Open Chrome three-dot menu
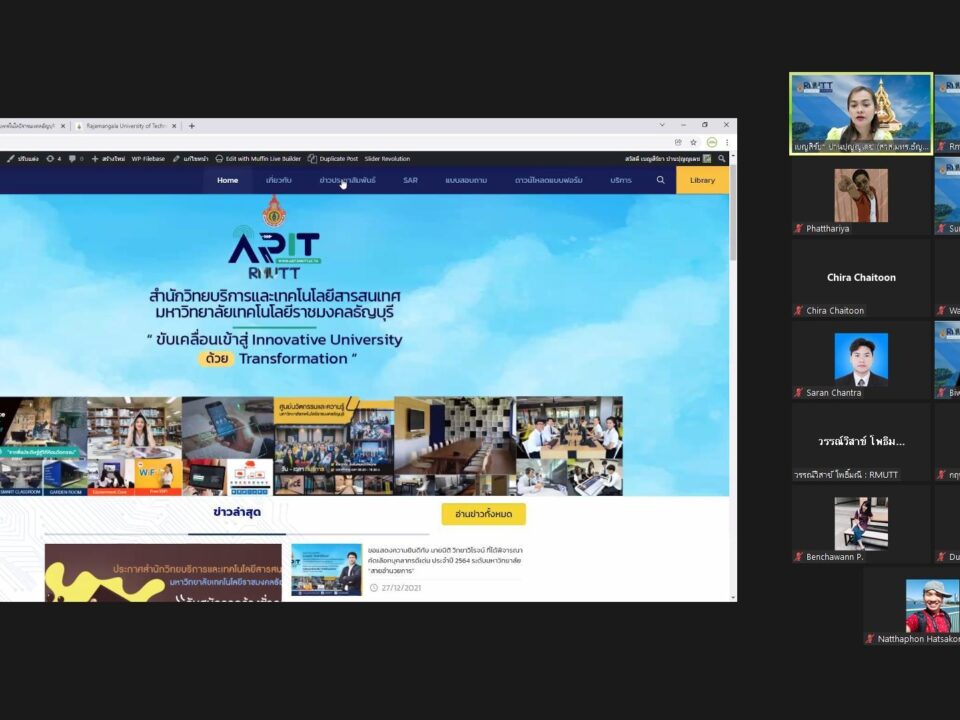 click(727, 142)
